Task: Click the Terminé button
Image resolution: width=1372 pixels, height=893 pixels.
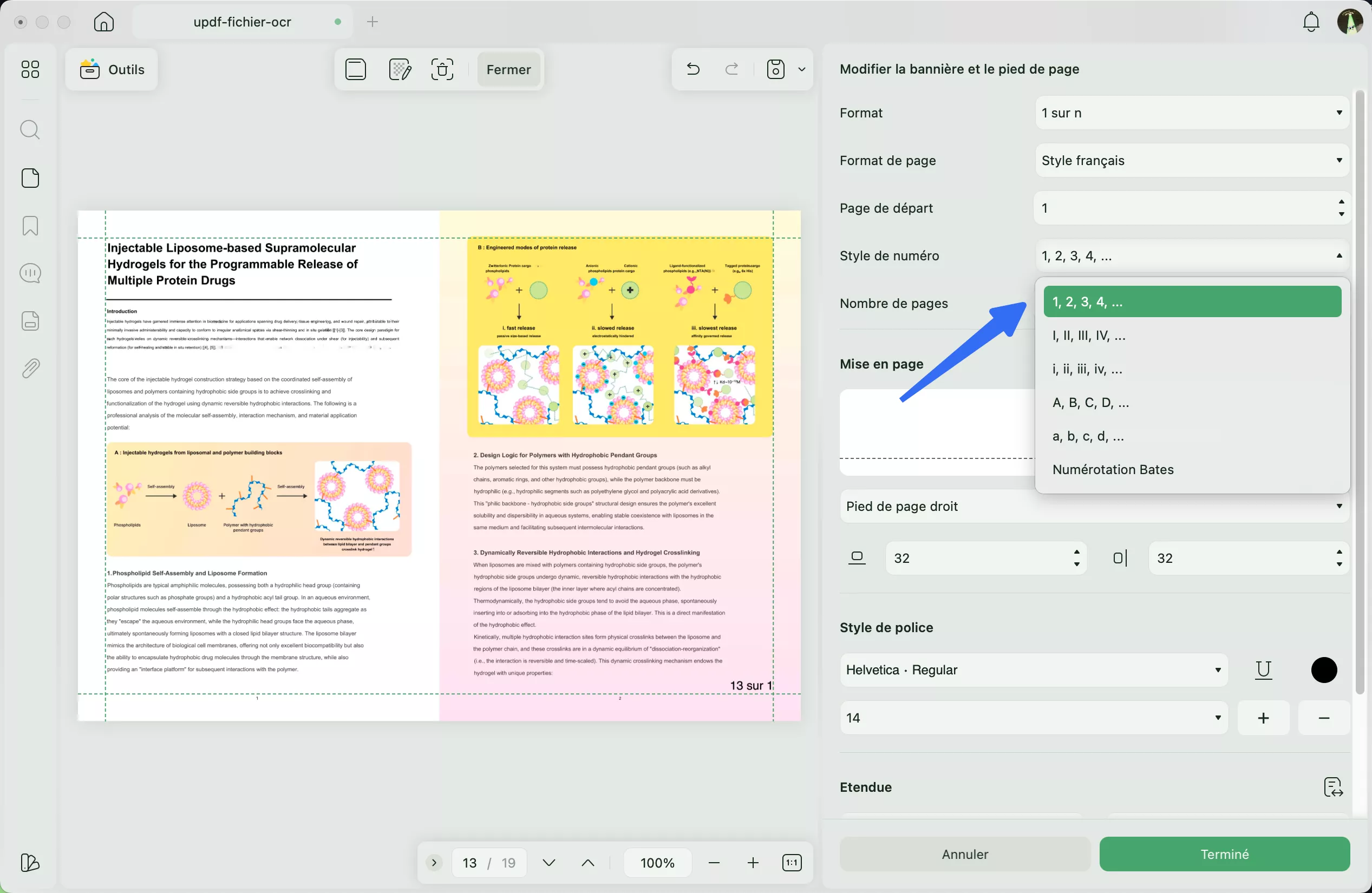Action: pos(1223,854)
